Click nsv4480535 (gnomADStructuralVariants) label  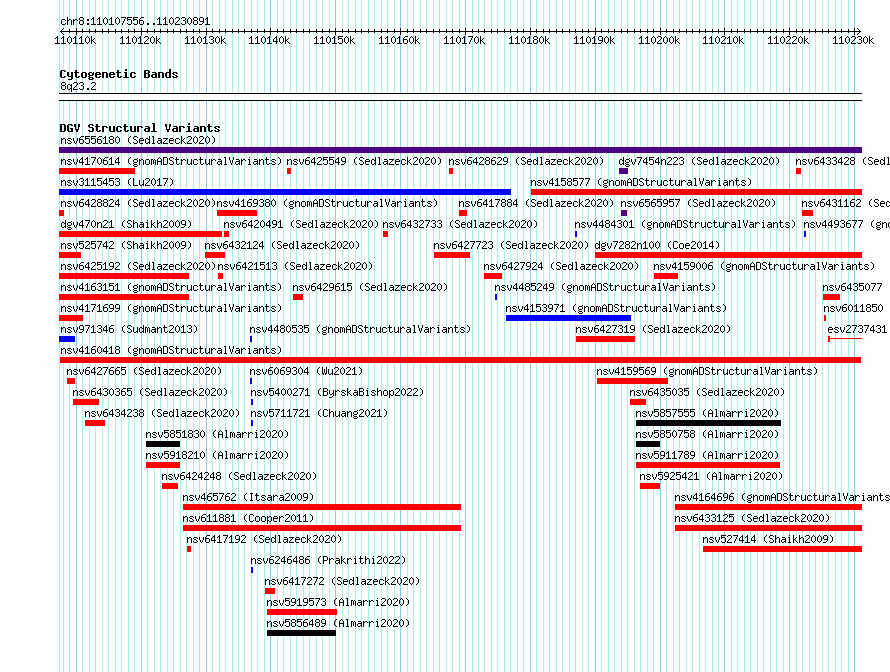[360, 329]
